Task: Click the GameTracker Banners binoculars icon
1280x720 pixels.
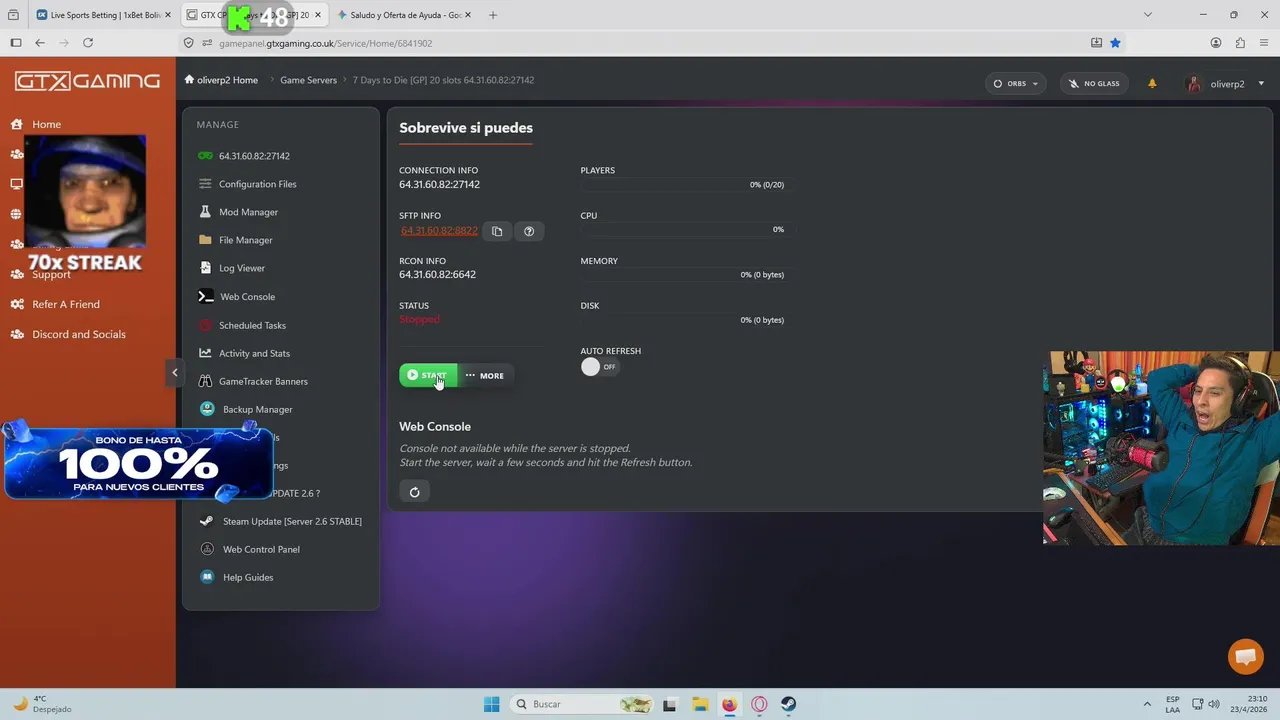Action: pyautogui.click(x=205, y=381)
